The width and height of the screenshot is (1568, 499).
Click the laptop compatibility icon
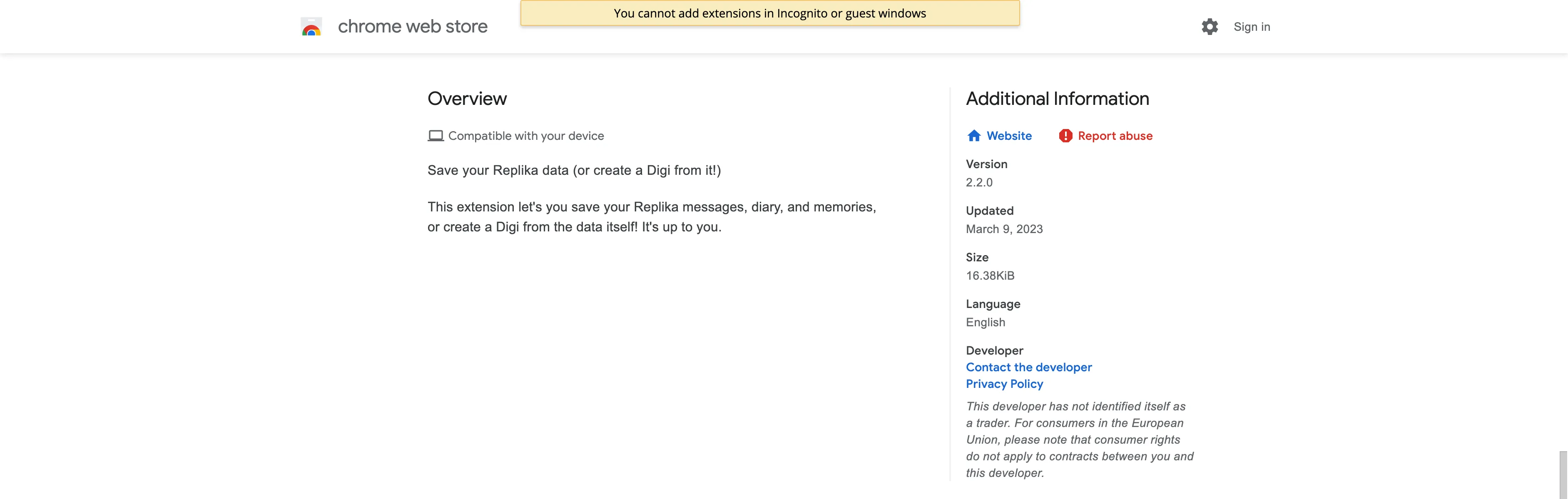point(435,136)
